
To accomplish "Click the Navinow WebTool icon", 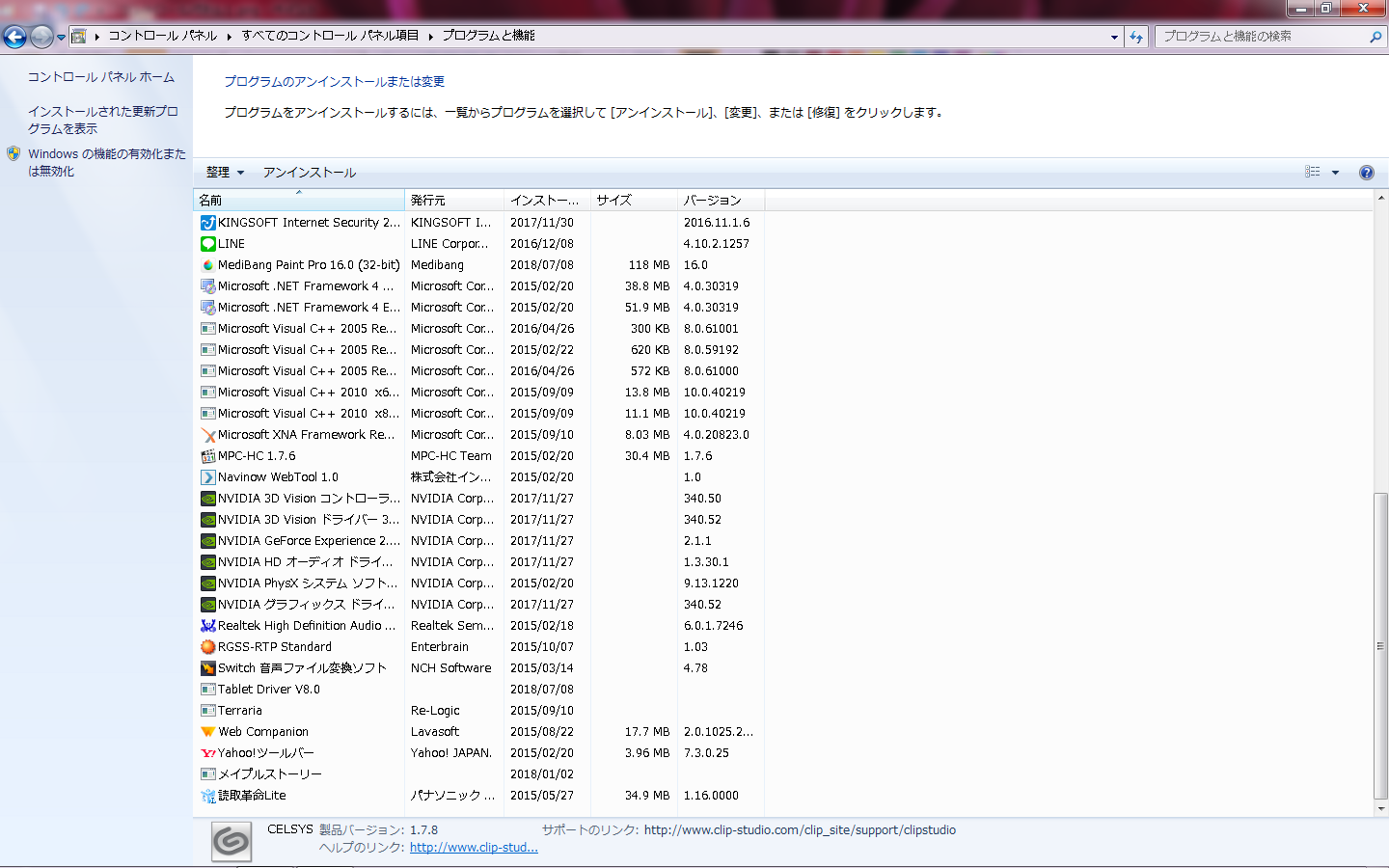I will point(207,477).
